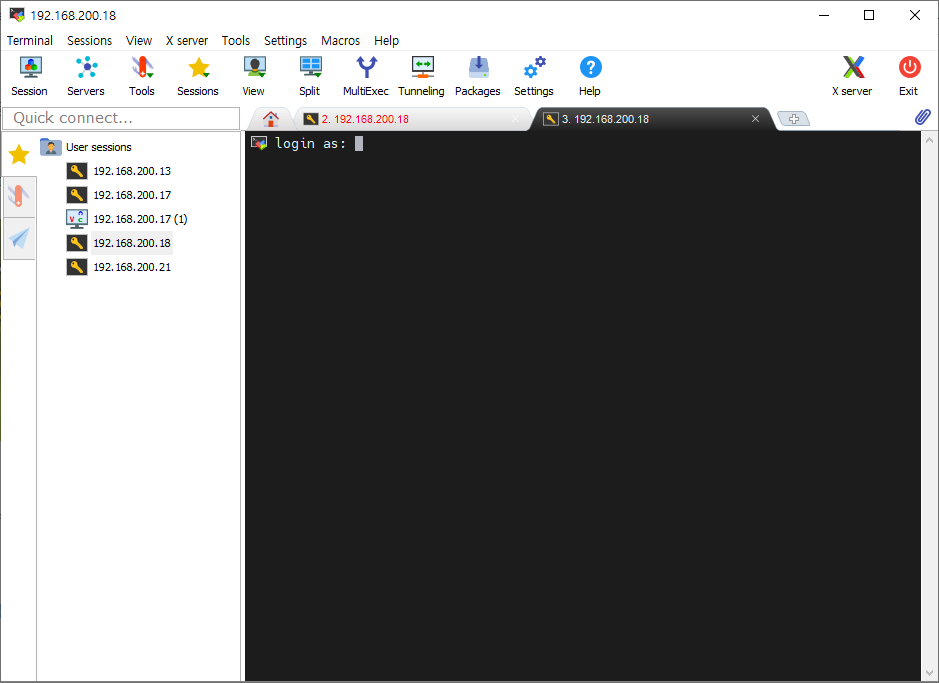Open the Help toolbar icon
Screen dimensions: 939x683
point(590,75)
